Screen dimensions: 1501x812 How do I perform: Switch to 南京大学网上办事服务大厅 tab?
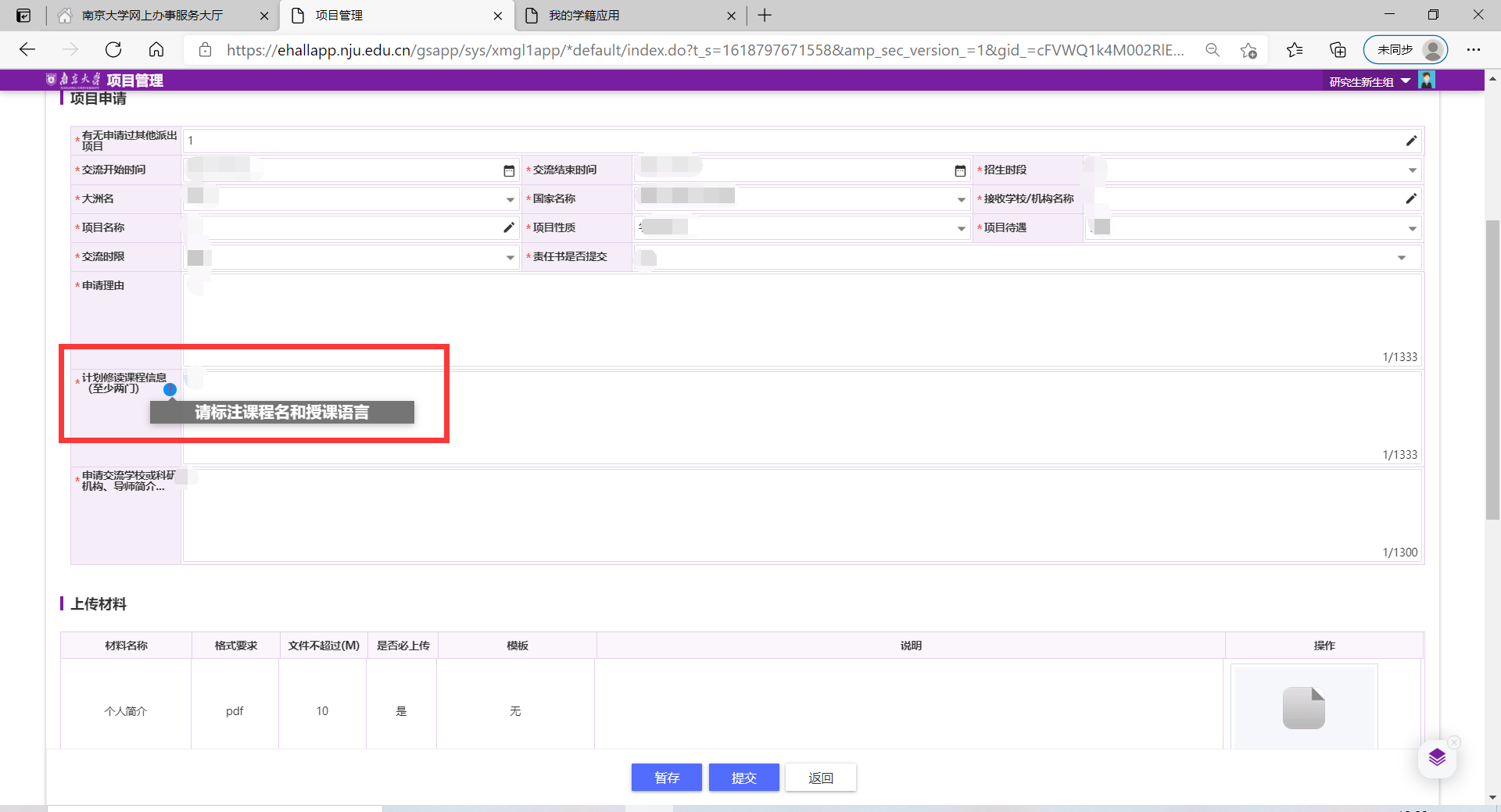(x=152, y=16)
